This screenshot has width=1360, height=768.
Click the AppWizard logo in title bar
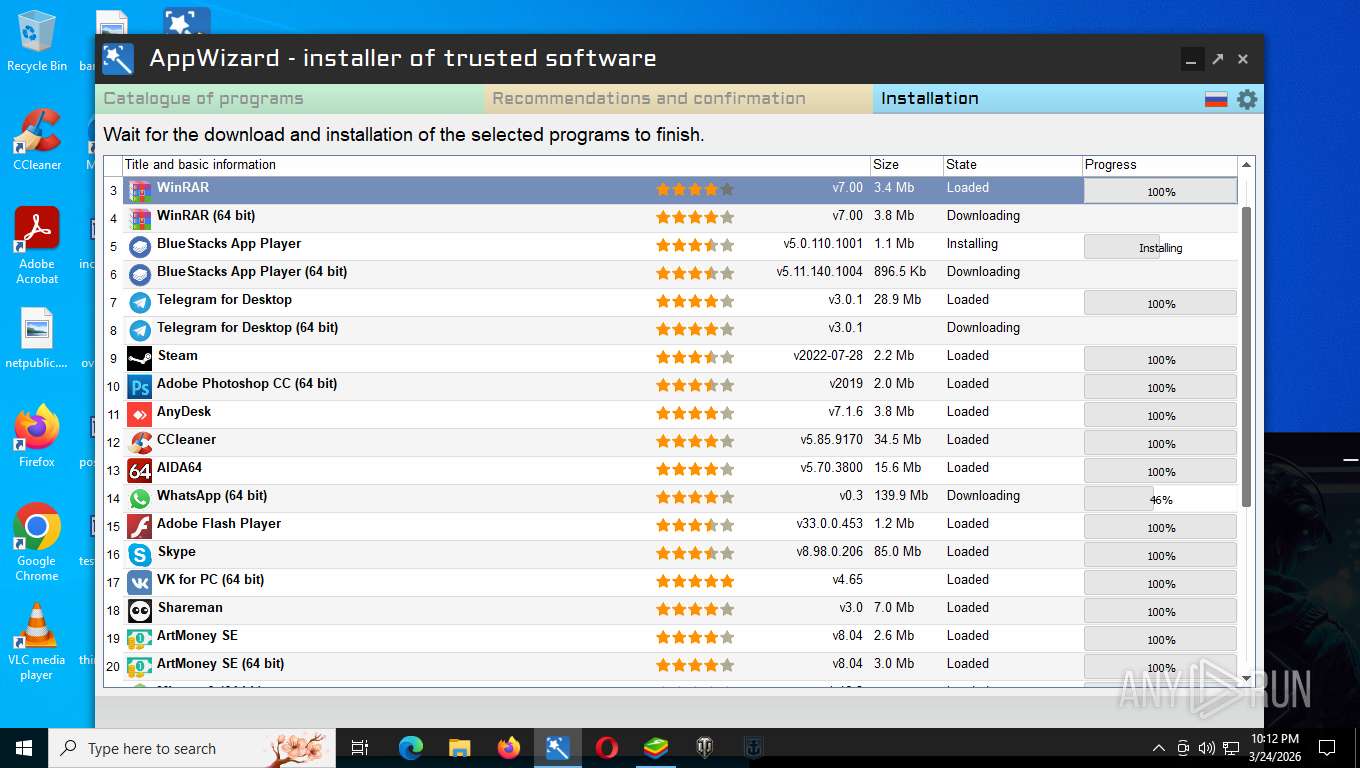point(118,58)
